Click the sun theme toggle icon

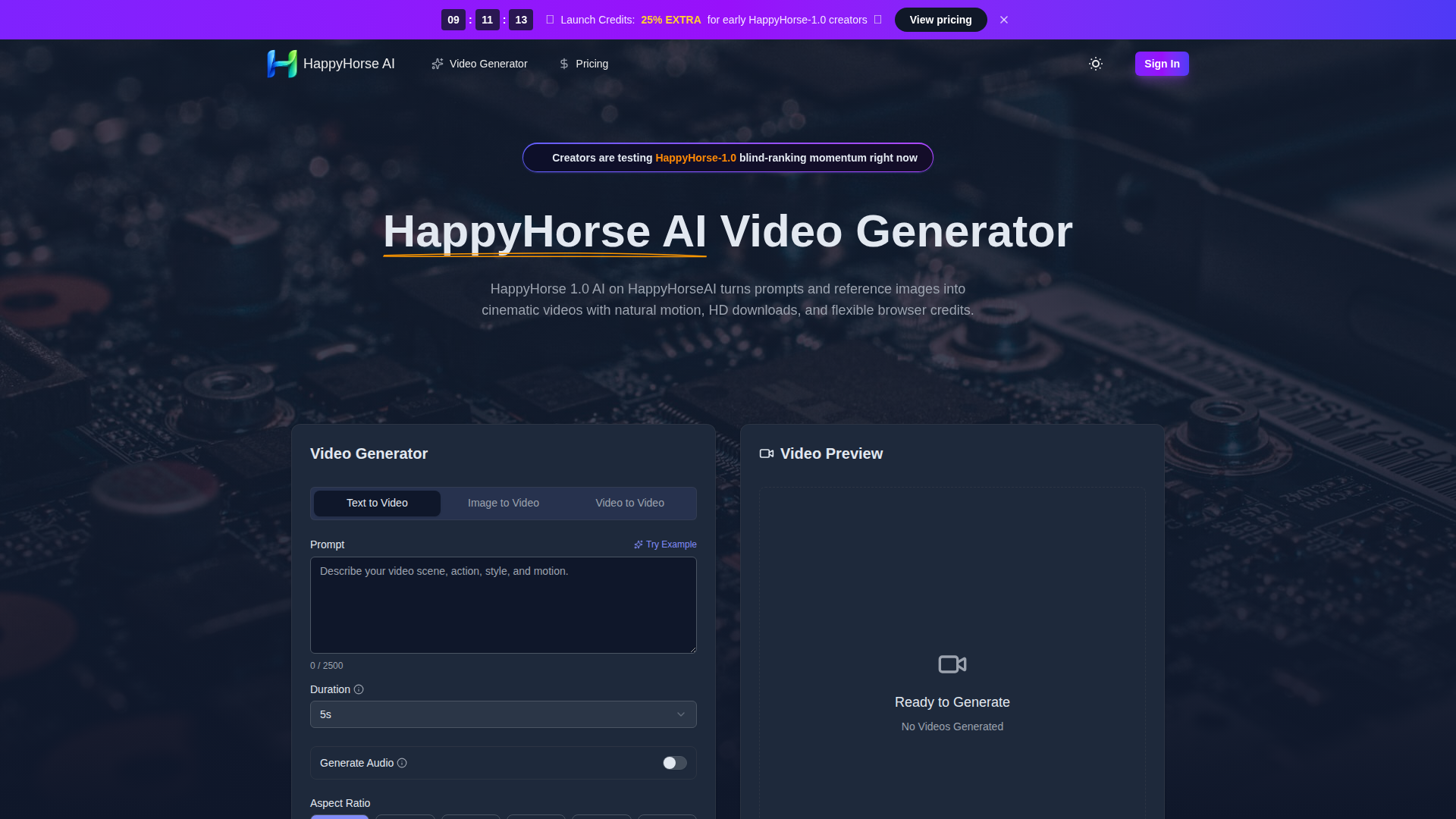[1095, 64]
